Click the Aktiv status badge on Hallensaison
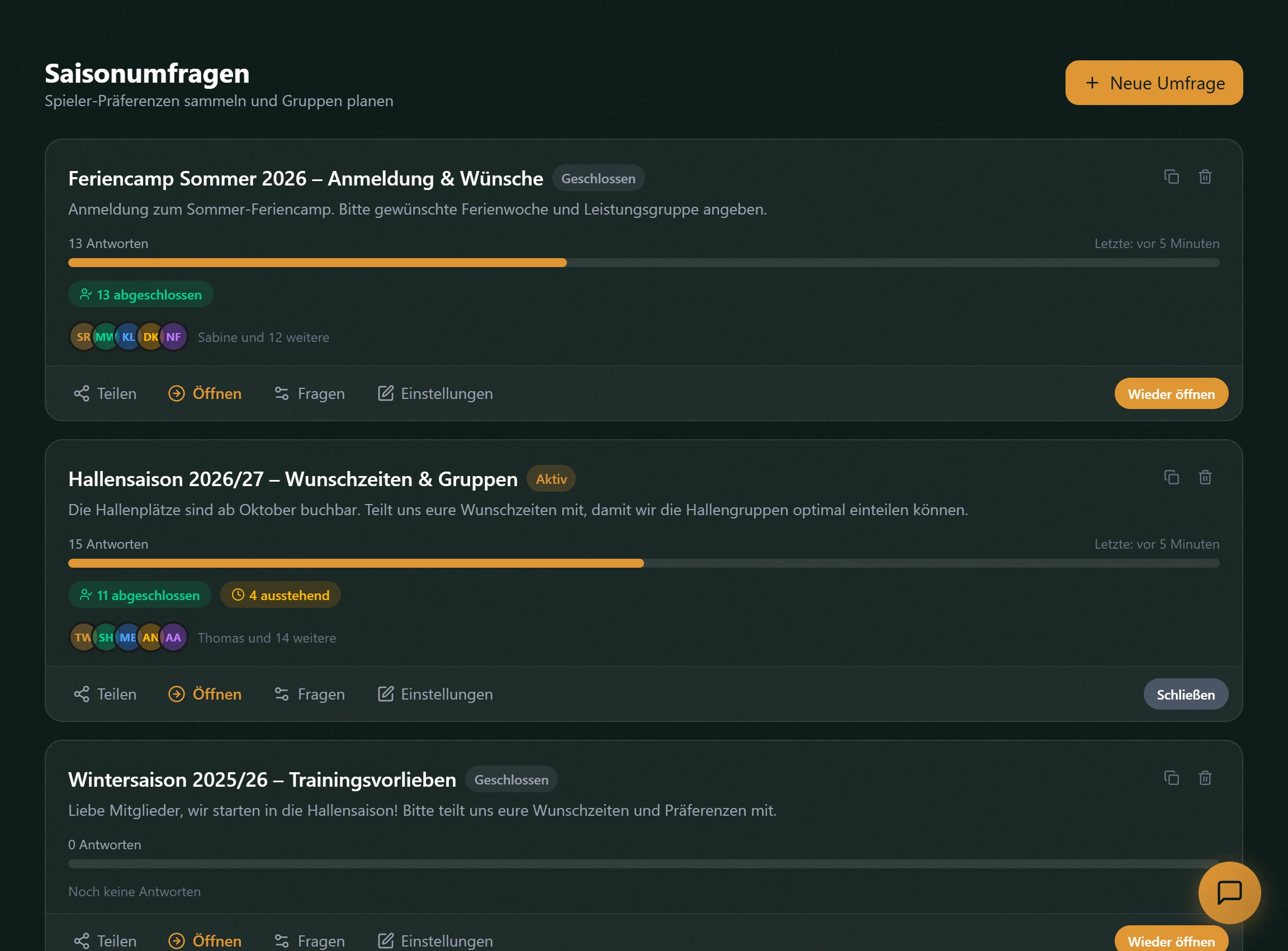The height and width of the screenshot is (951, 1288). point(551,479)
